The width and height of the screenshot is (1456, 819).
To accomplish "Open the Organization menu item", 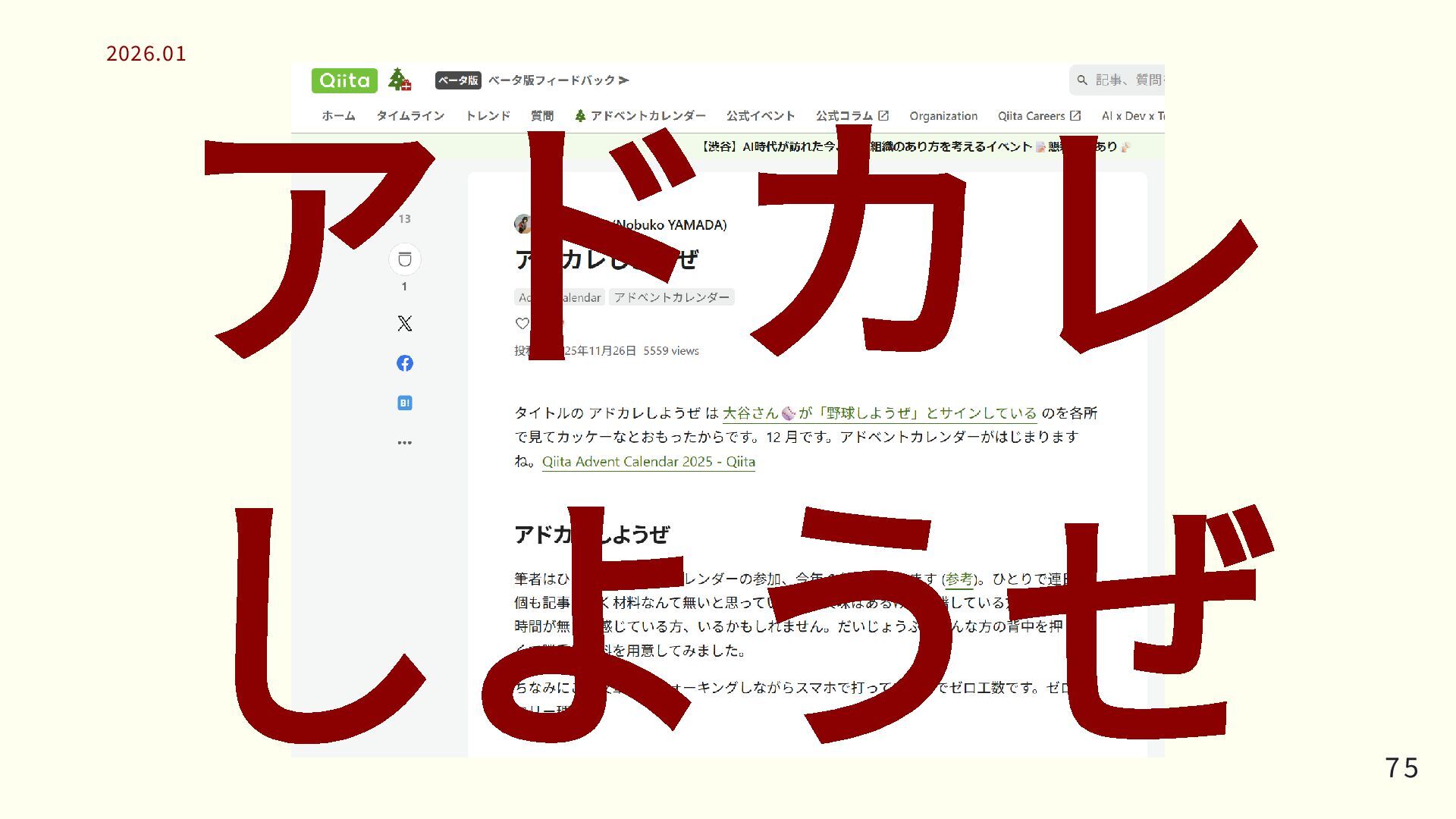I will (943, 116).
